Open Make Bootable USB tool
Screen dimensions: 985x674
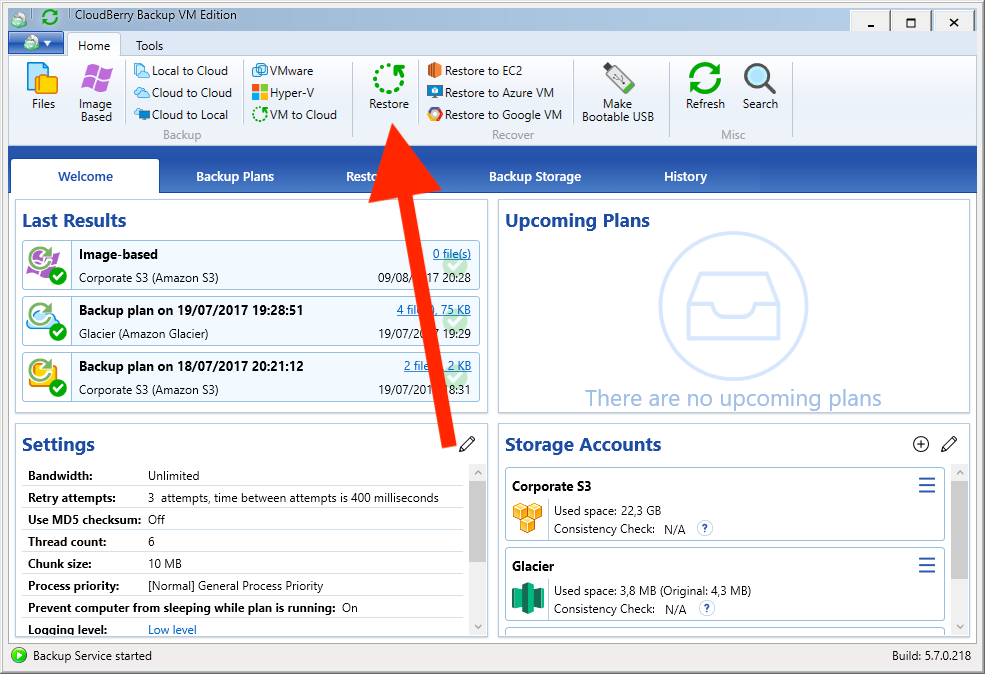point(618,92)
